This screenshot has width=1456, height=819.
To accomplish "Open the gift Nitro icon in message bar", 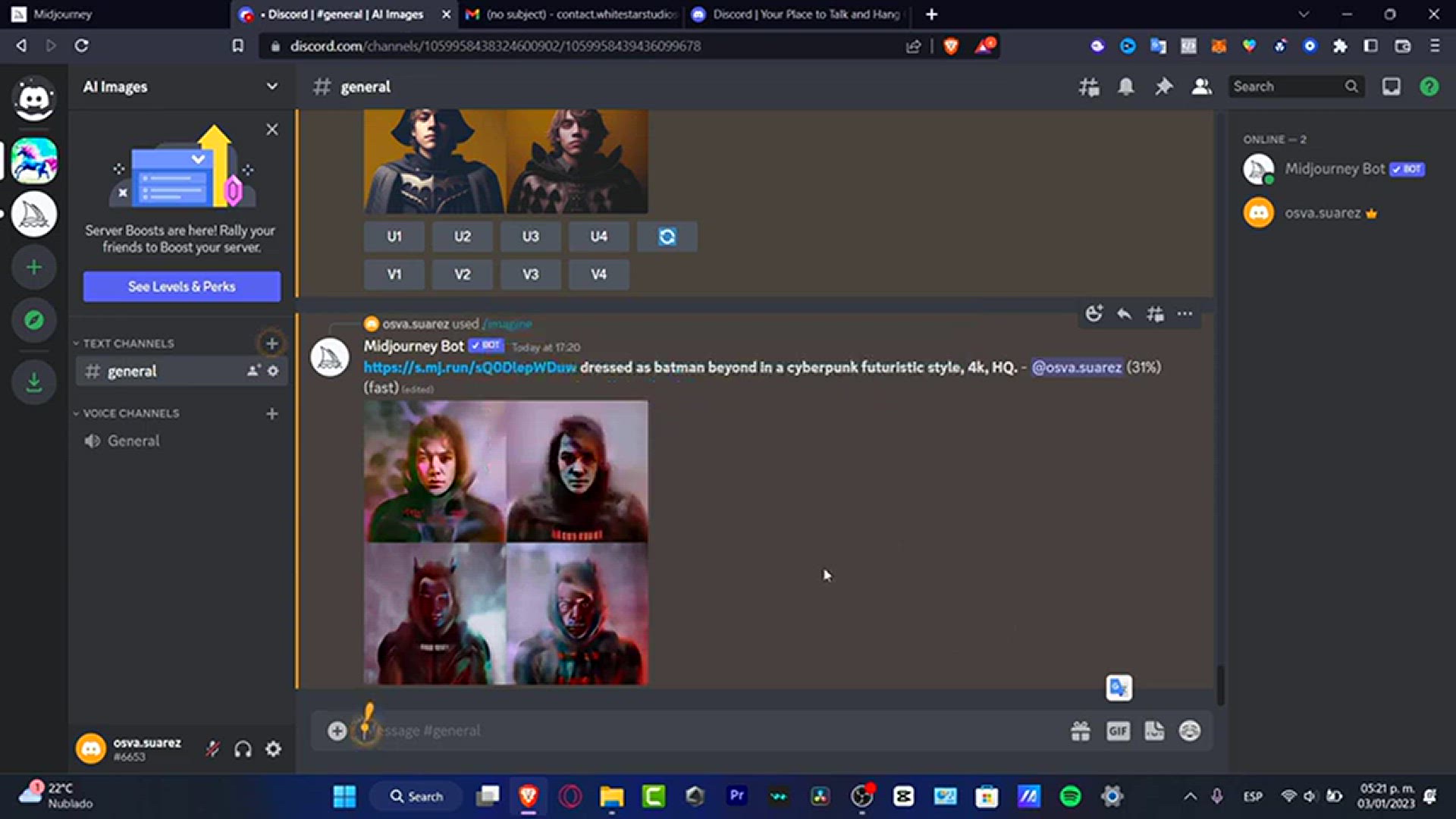I will click(x=1081, y=731).
